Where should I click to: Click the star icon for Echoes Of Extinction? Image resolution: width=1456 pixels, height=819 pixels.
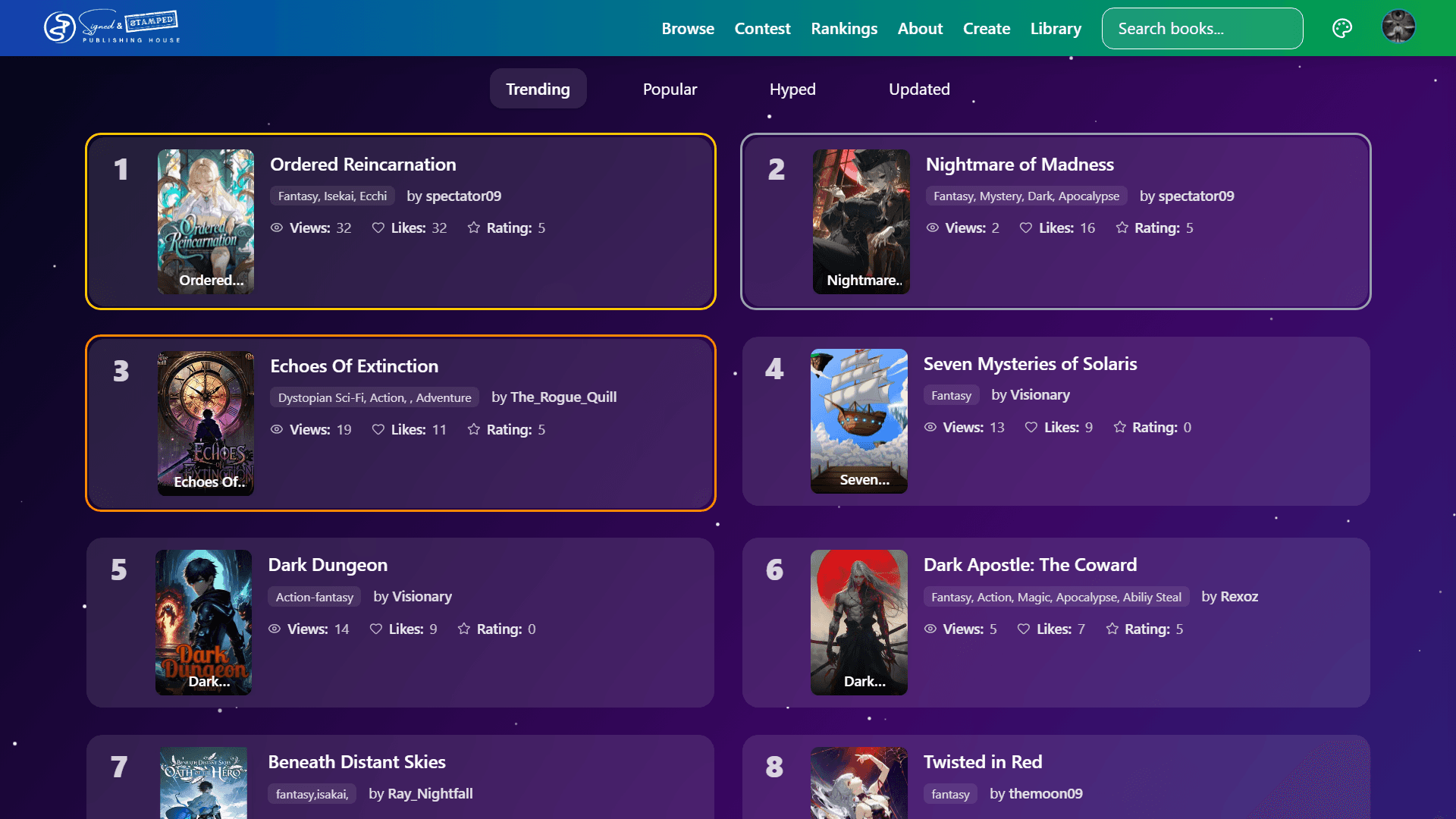pyautogui.click(x=474, y=430)
